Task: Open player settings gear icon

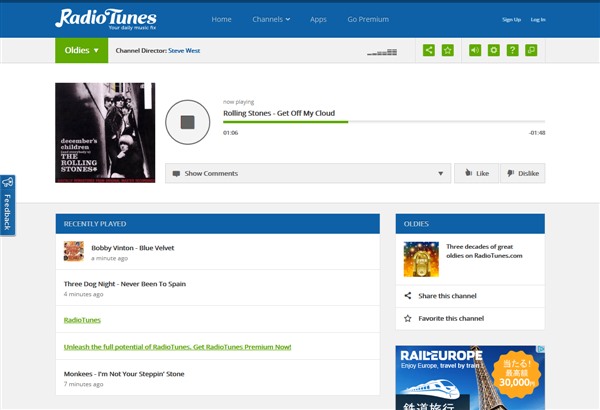Action: click(x=494, y=50)
